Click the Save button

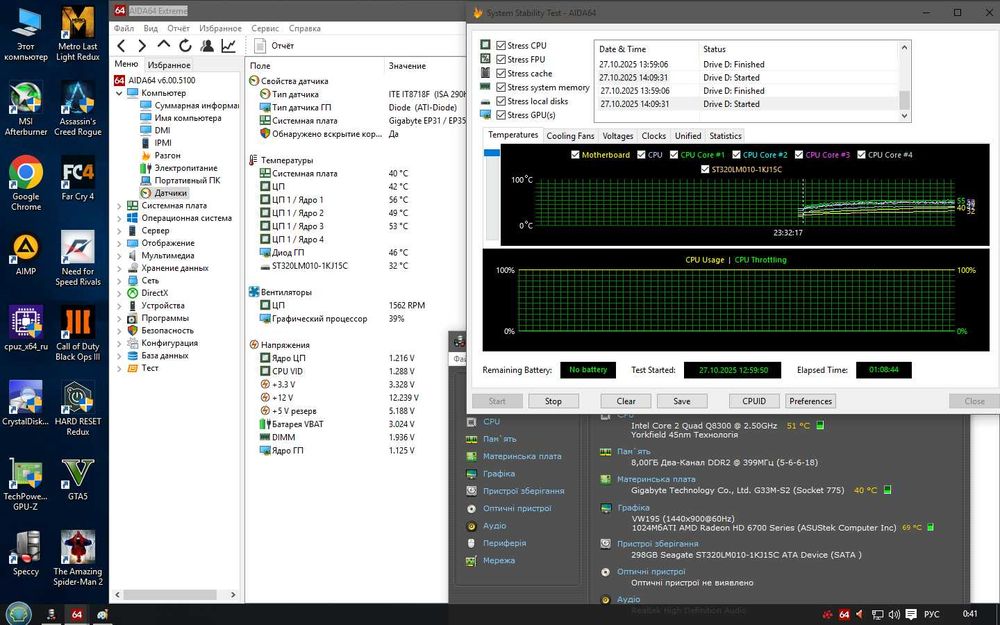tap(682, 401)
